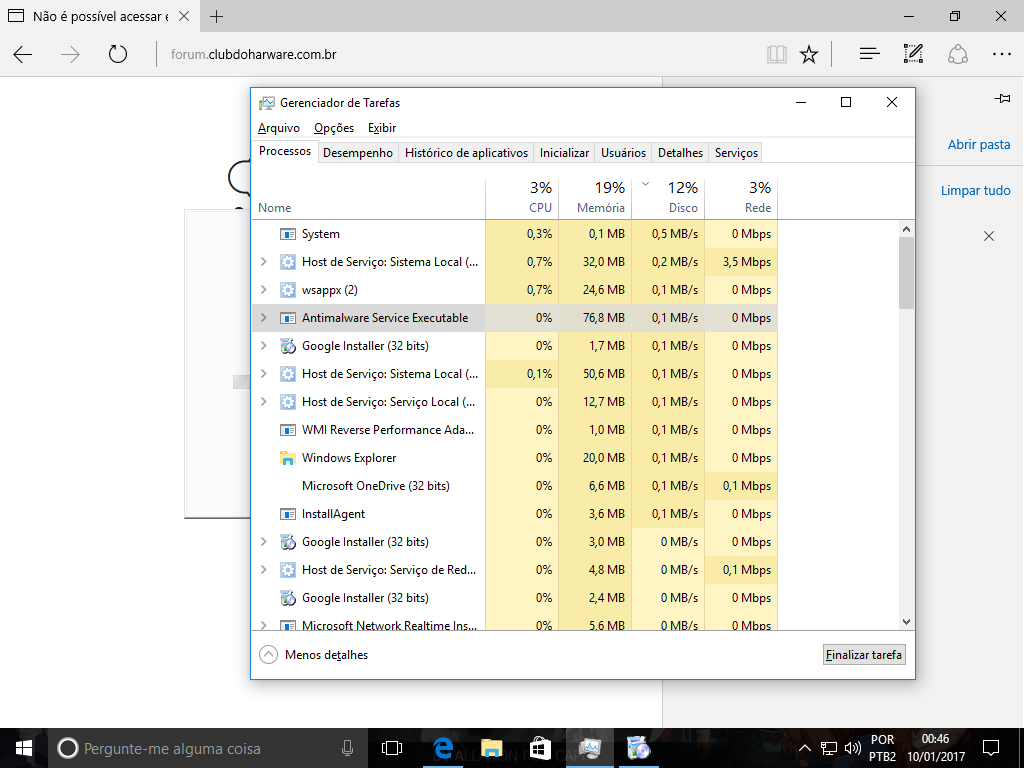Select the Google Installer row using 2,4 MB

(x=515, y=598)
